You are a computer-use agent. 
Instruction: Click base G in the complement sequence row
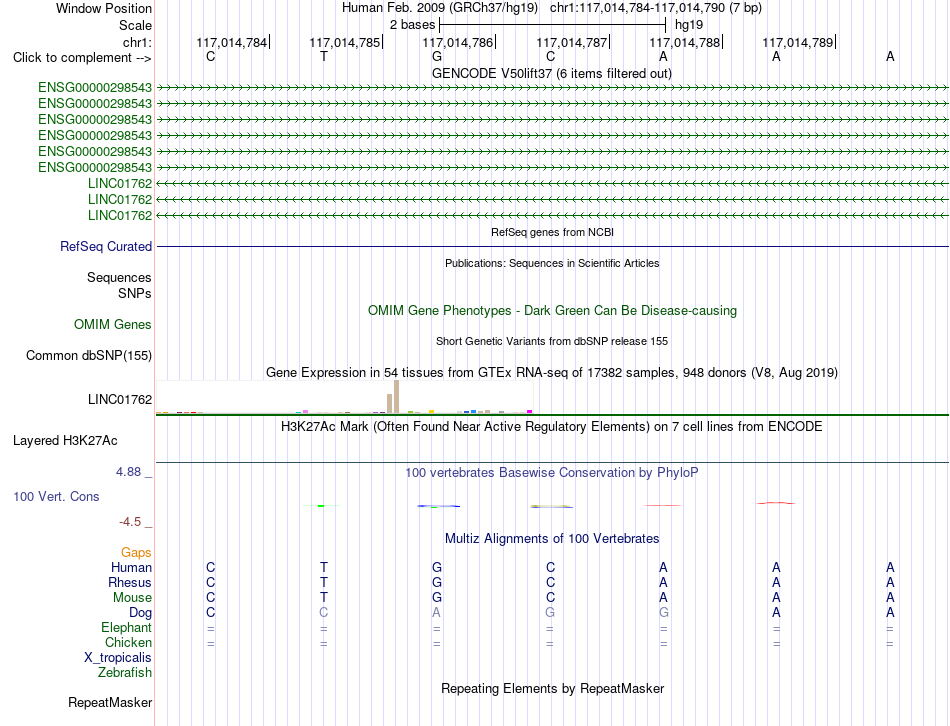(x=437, y=57)
